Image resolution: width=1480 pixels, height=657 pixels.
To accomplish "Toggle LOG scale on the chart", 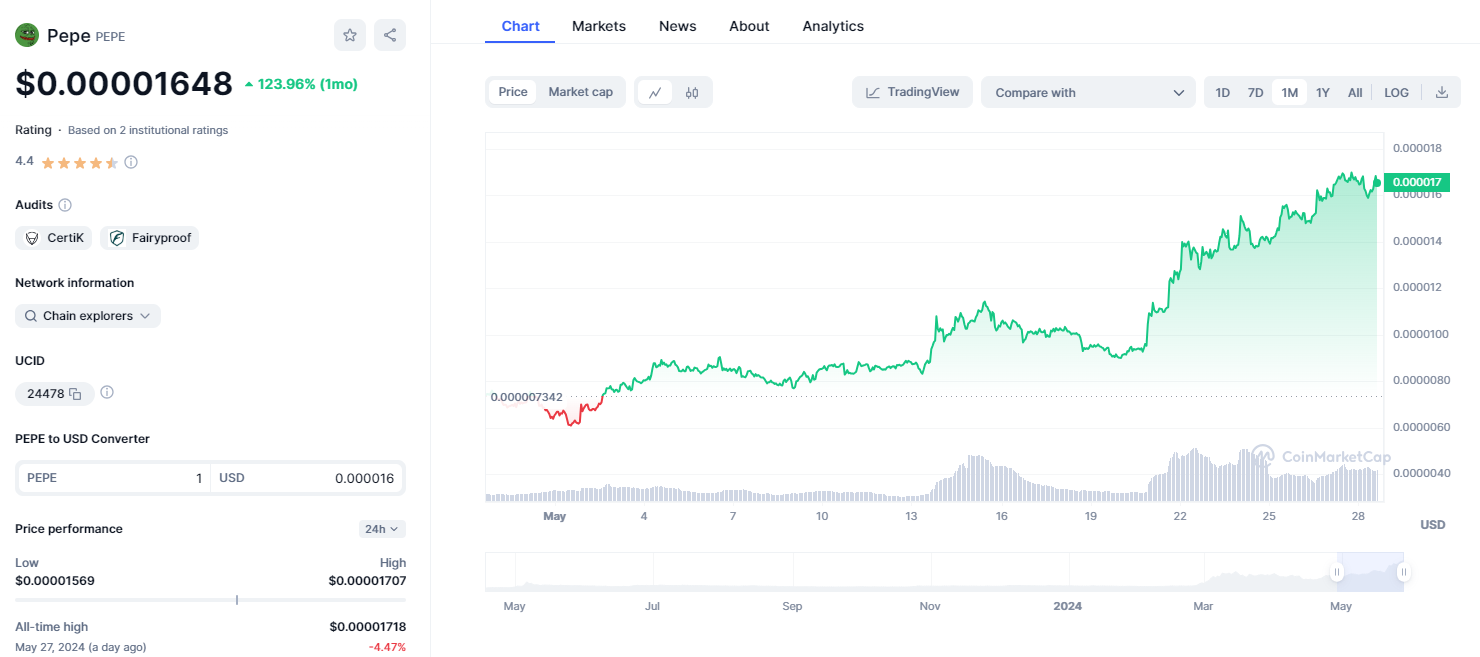I will [1396, 92].
